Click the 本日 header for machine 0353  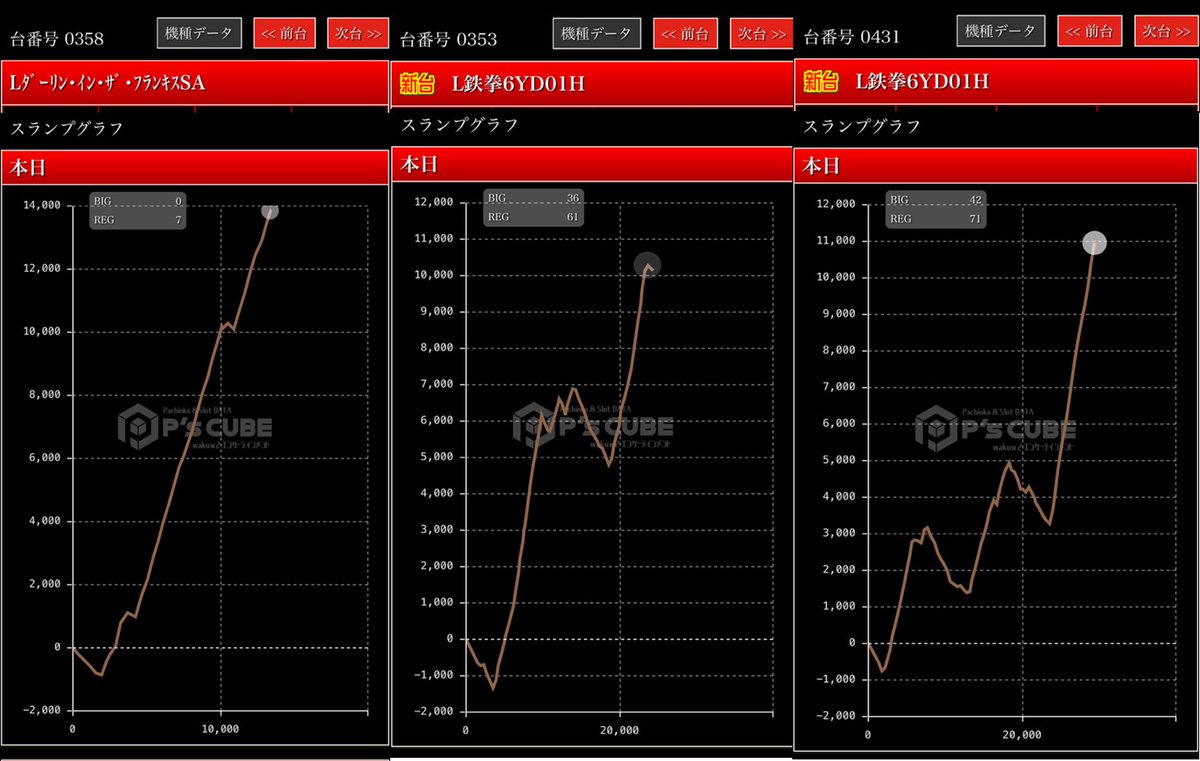(592, 164)
